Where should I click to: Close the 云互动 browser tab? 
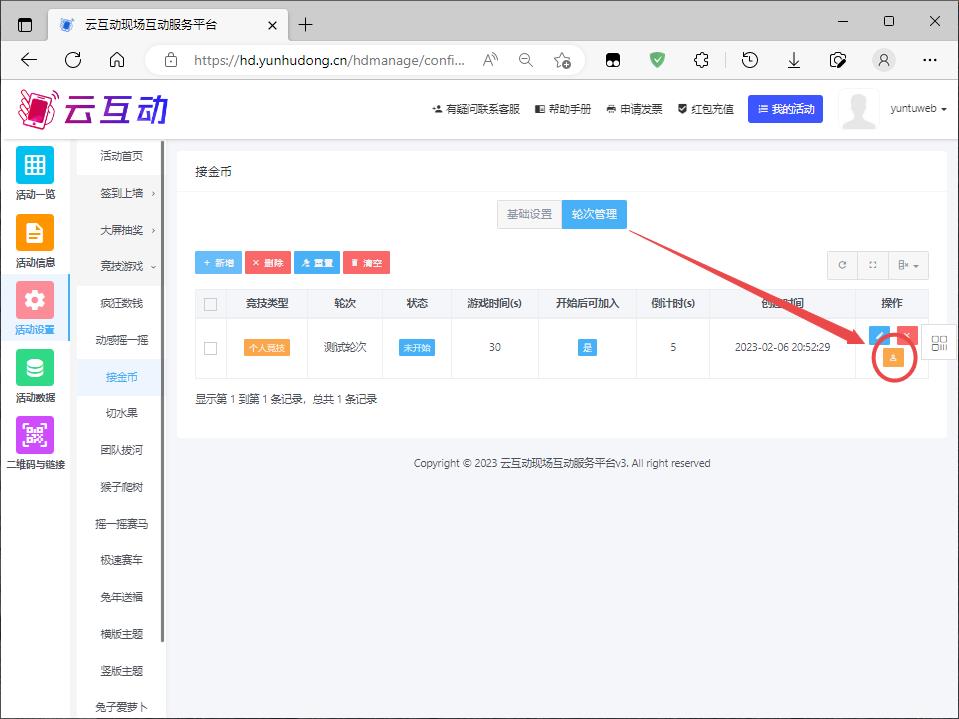click(x=272, y=26)
